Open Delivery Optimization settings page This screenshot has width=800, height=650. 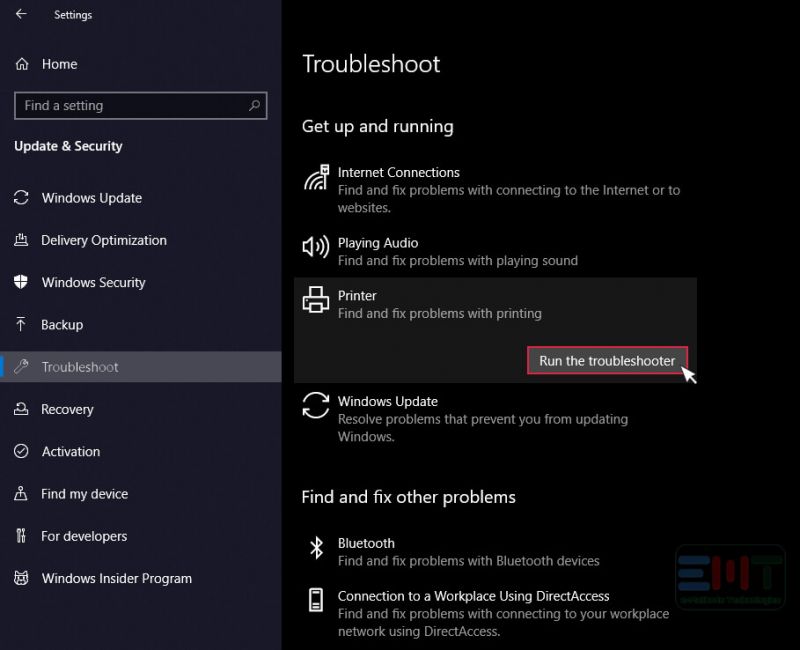104,240
